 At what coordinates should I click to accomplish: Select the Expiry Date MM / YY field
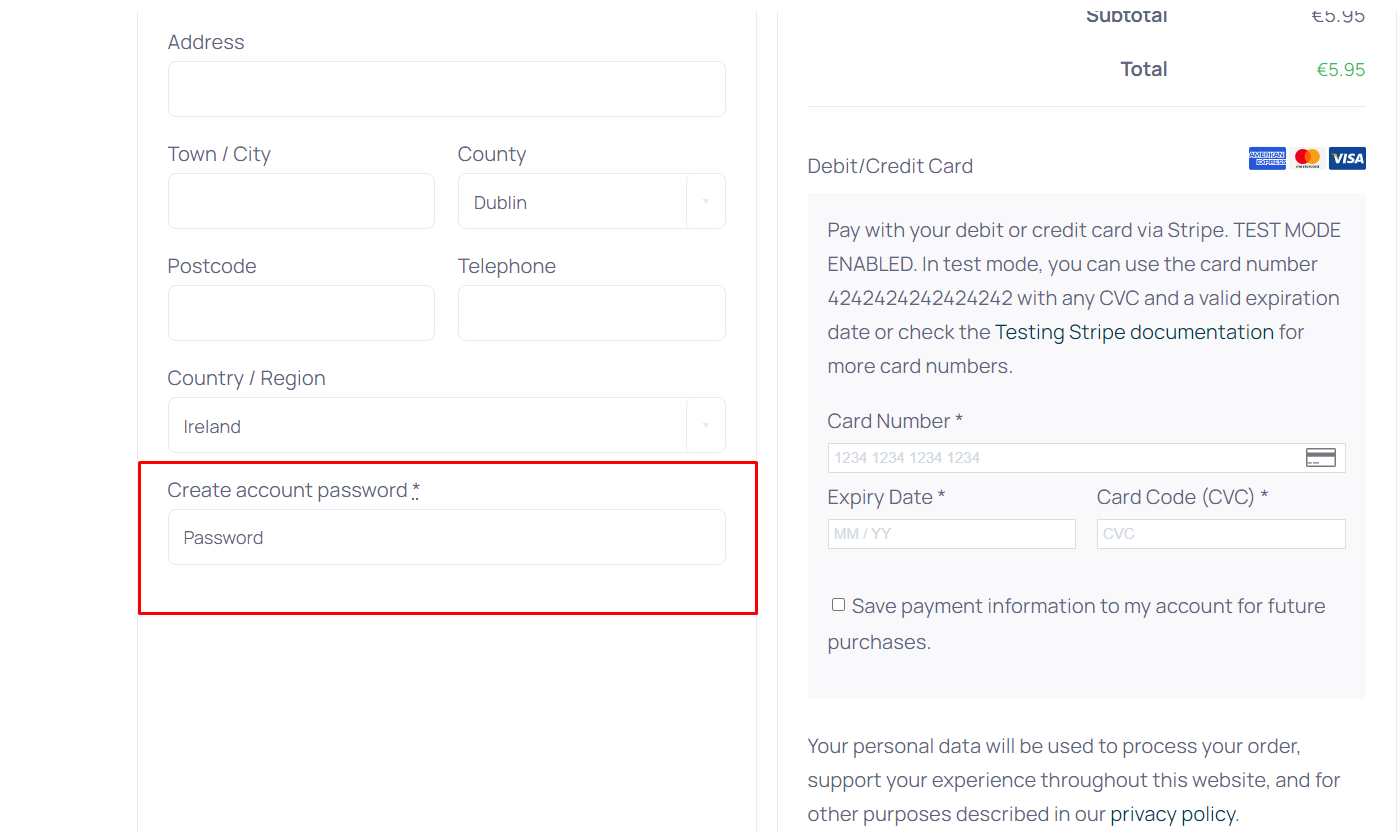(951, 534)
